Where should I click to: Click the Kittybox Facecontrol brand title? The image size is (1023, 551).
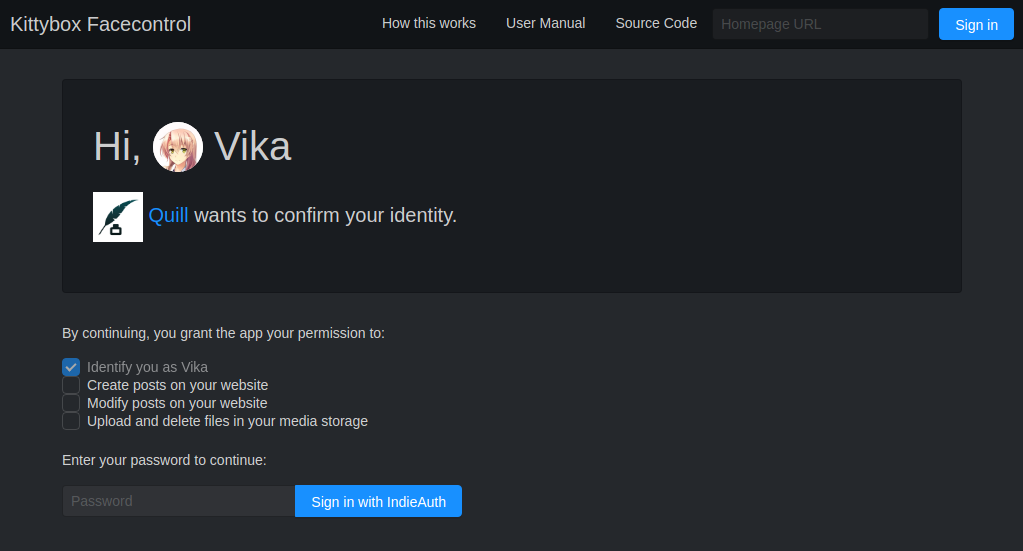click(100, 24)
